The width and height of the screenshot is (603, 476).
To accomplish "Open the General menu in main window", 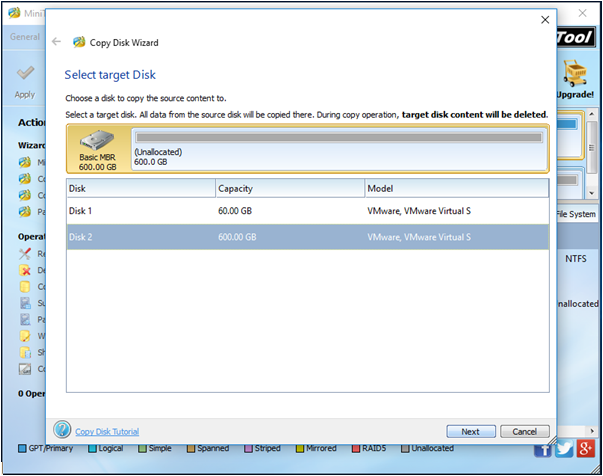I will 25,37.
